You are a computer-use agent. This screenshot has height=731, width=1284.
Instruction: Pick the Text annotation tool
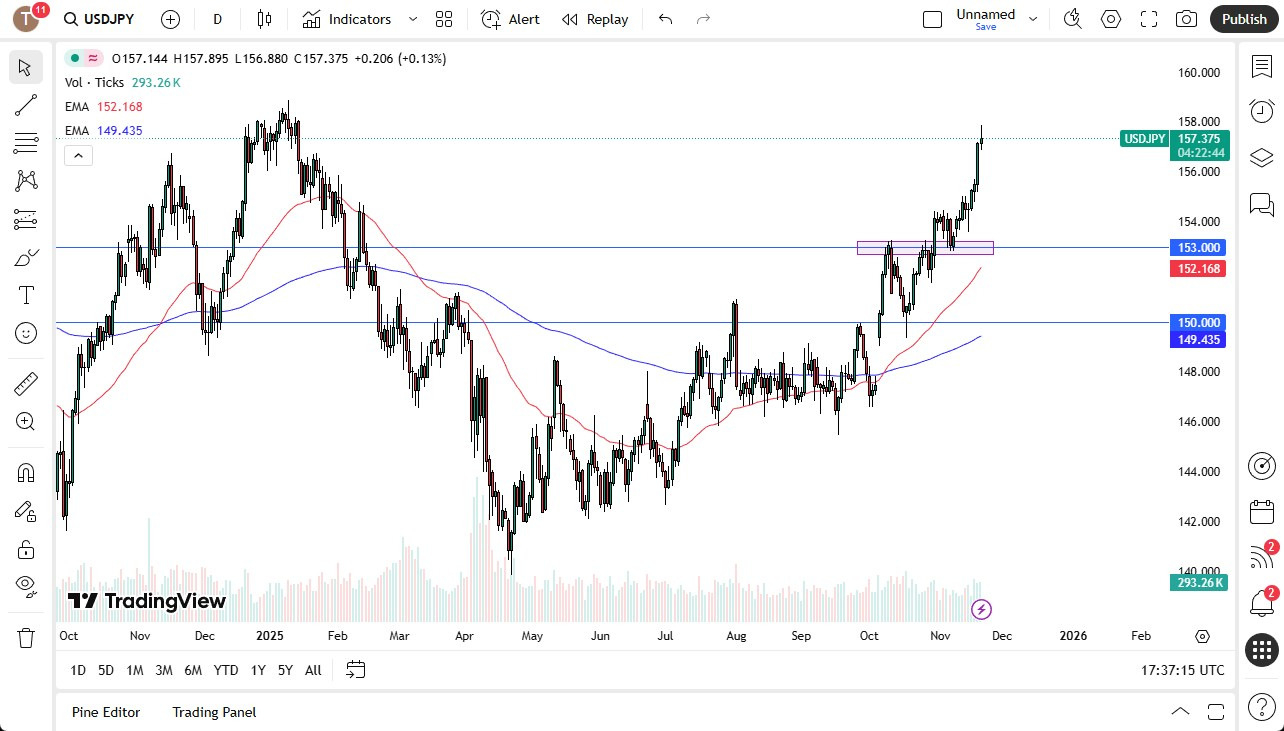(x=26, y=295)
